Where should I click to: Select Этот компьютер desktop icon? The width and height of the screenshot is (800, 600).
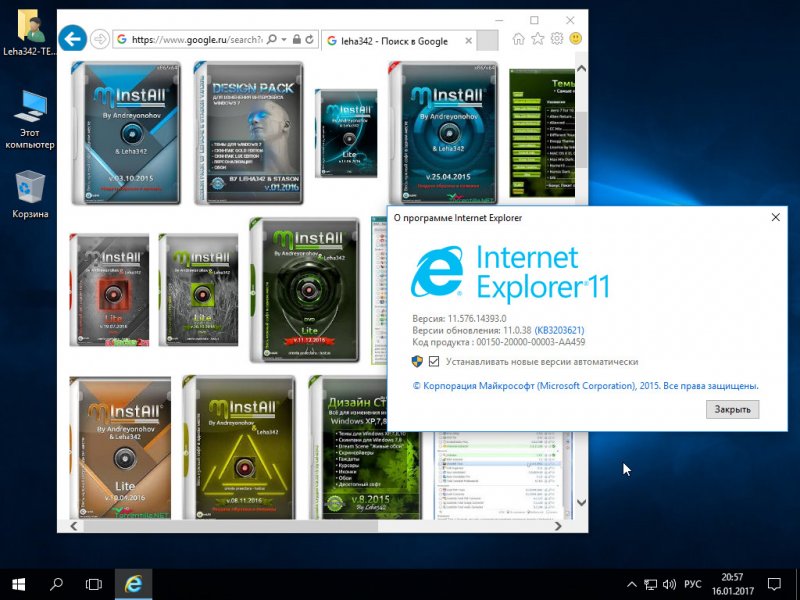click(30, 119)
